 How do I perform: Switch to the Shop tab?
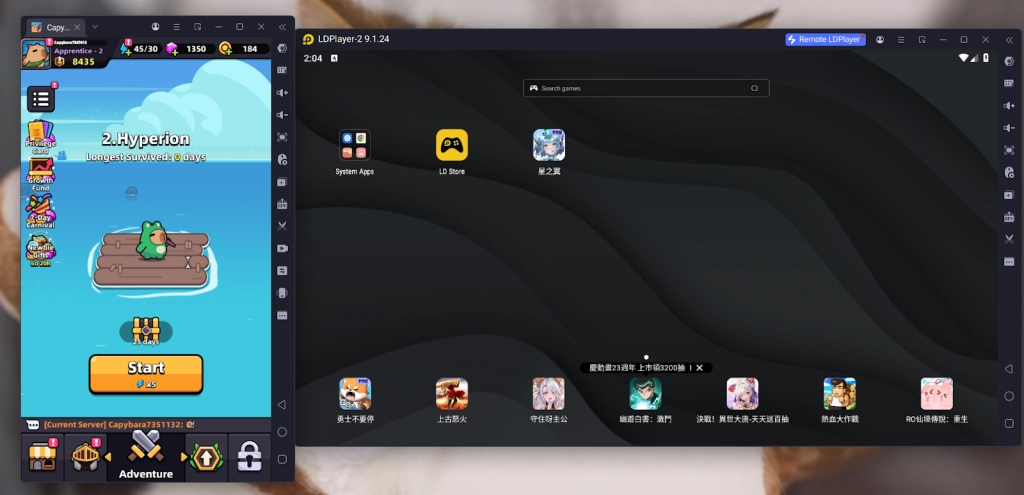41,456
